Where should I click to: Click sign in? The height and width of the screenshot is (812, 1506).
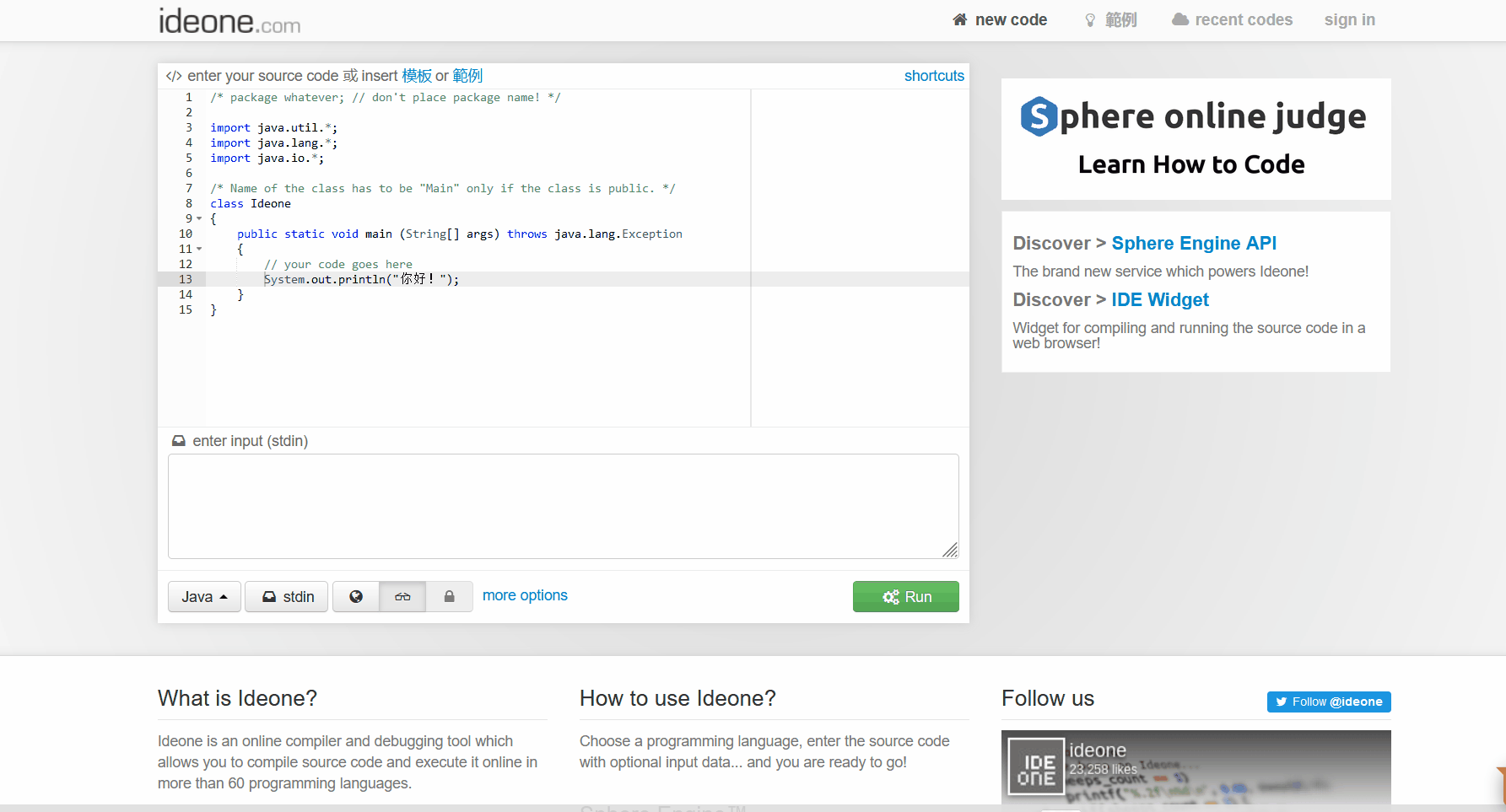pos(1349,19)
